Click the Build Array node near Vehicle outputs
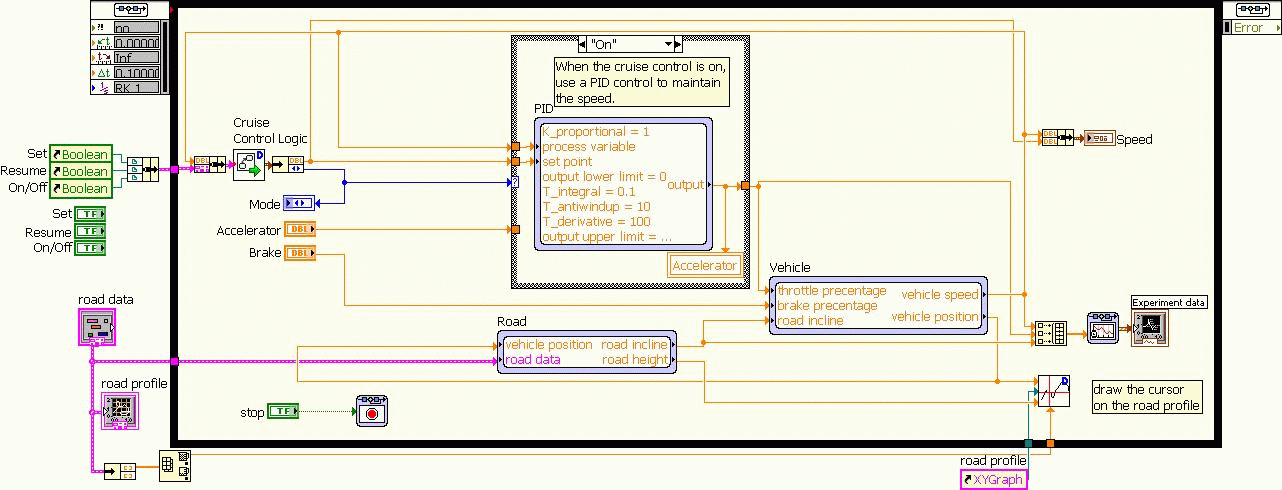 click(1050, 333)
